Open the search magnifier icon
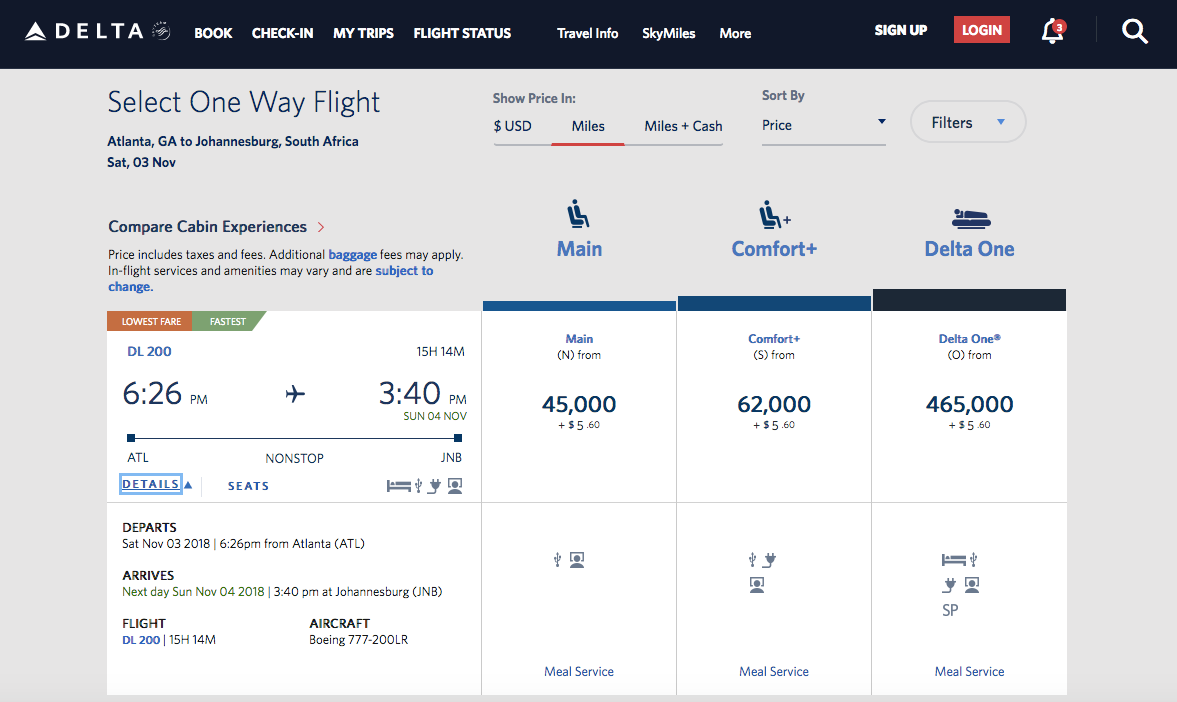Screen dimensions: 1177x702 coord(1135,32)
